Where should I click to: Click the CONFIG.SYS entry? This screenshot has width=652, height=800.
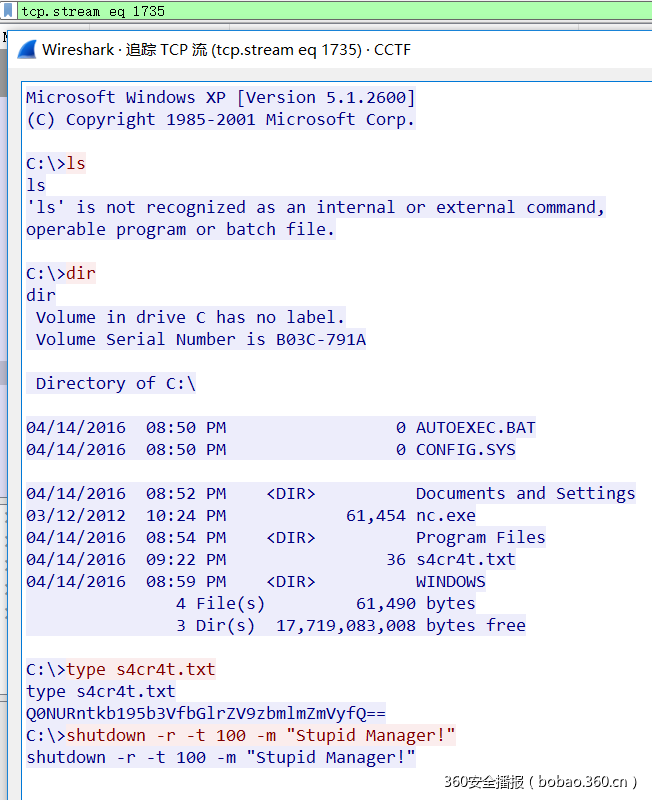pyautogui.click(x=271, y=449)
